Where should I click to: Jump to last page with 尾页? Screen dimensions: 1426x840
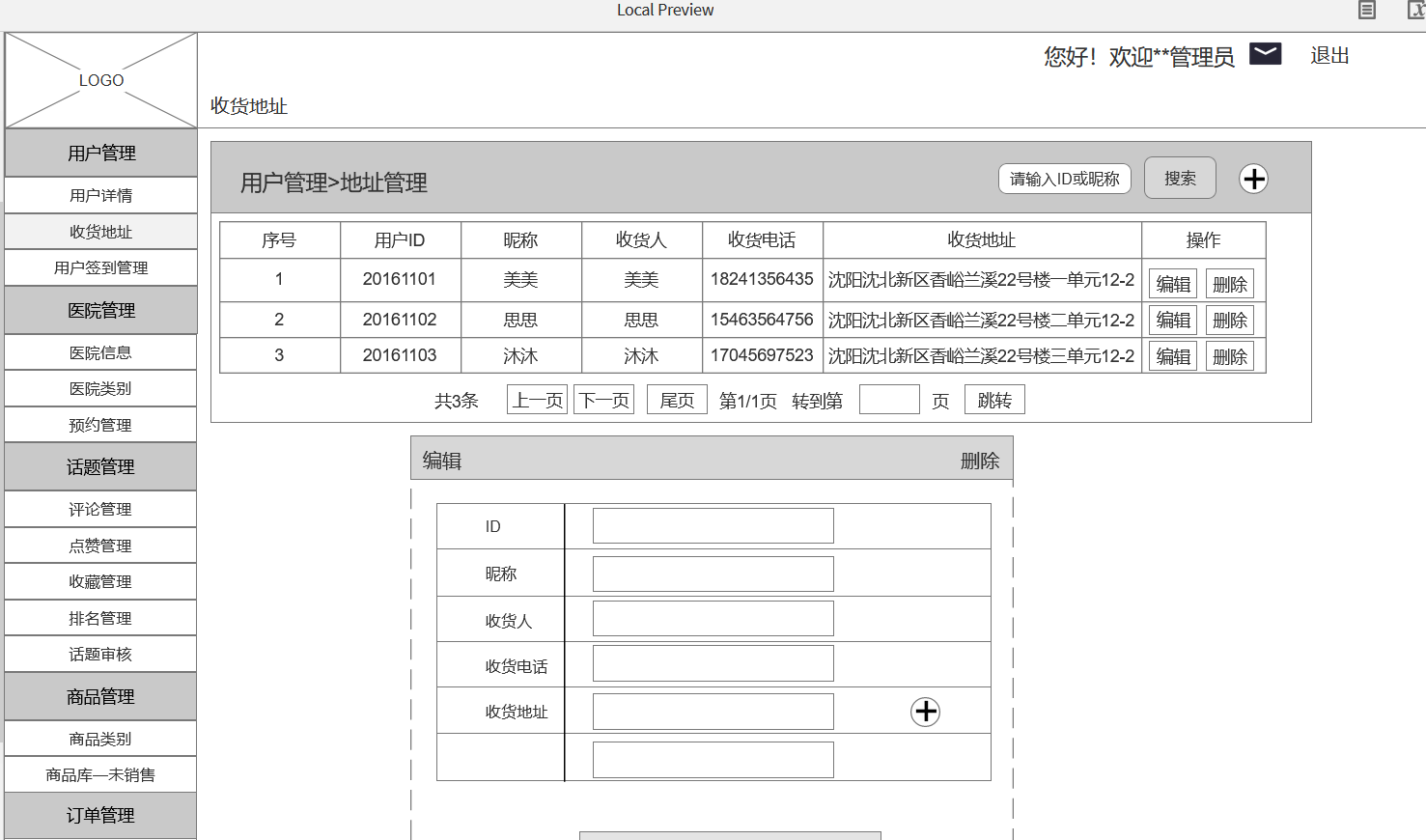677,400
